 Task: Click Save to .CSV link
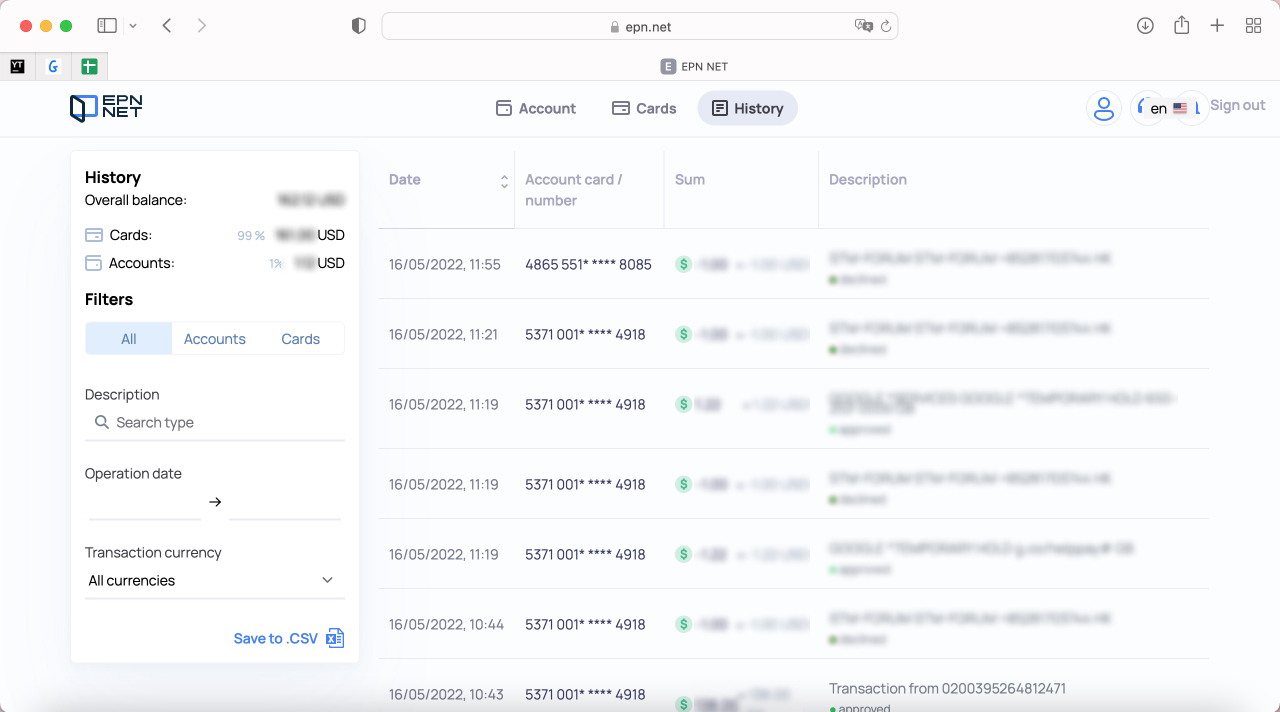[275, 638]
